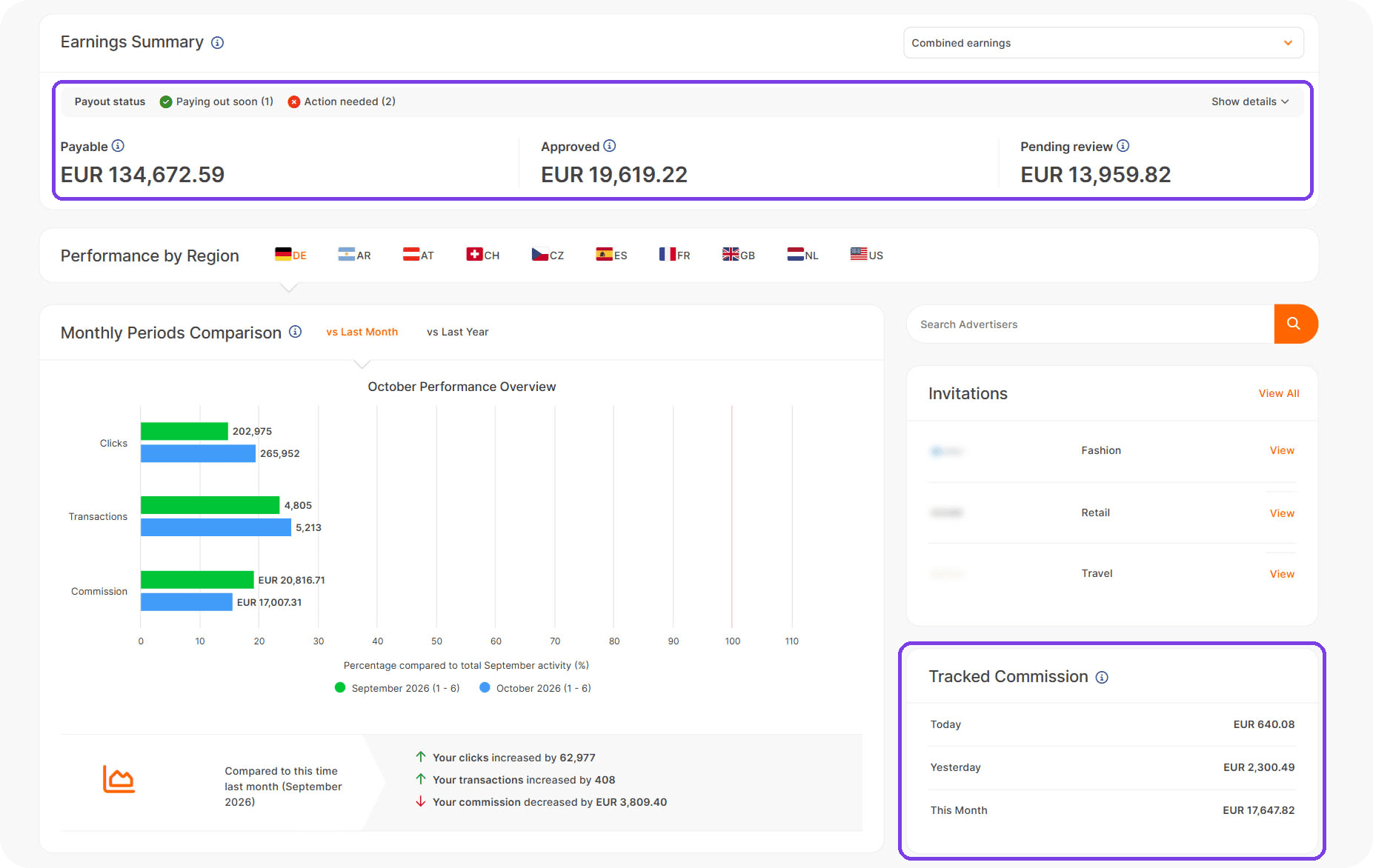Click the green Paying out soon checkmark icon
Screen dimensions: 1373x868
point(166,101)
